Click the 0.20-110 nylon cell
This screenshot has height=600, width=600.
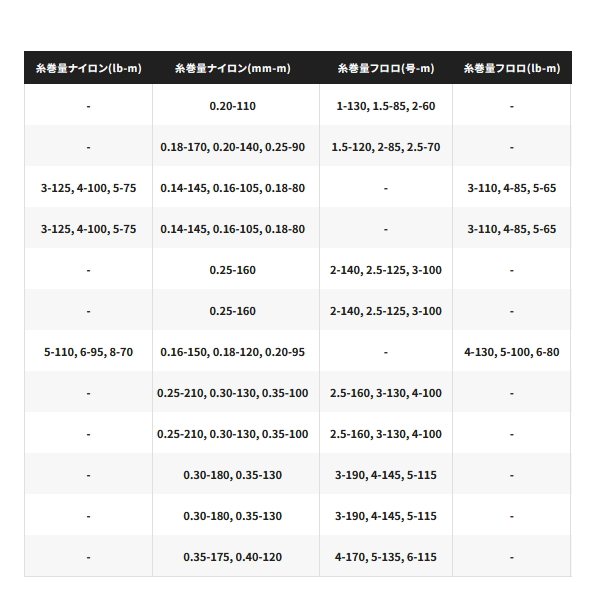pyautogui.click(x=232, y=106)
